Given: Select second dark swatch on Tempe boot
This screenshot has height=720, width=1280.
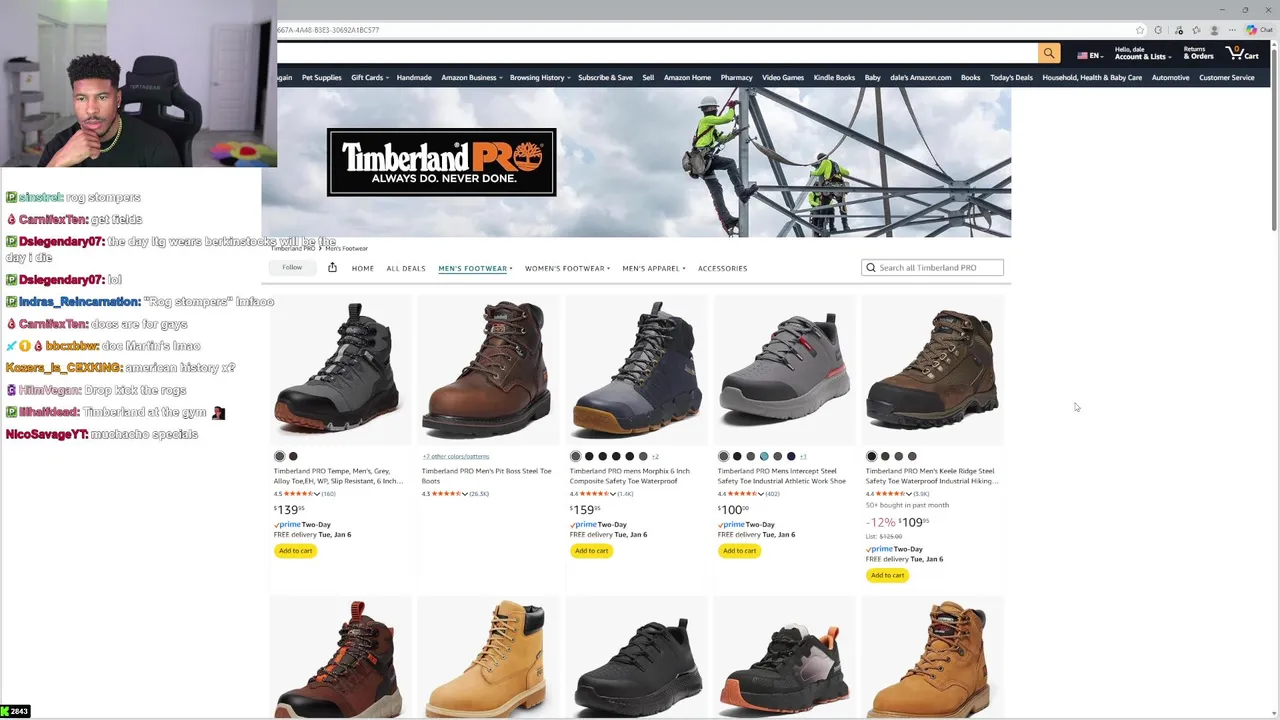Looking at the screenshot, I should (293, 456).
